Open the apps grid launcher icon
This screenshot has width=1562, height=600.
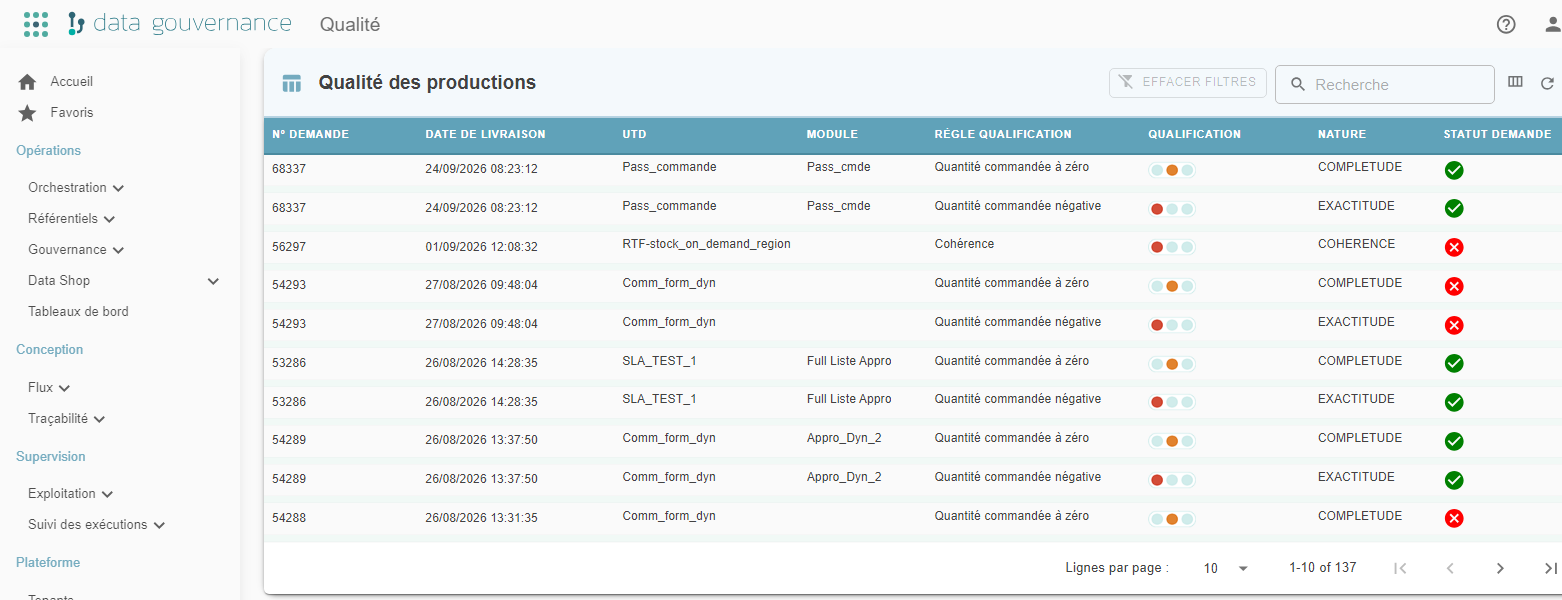36,24
